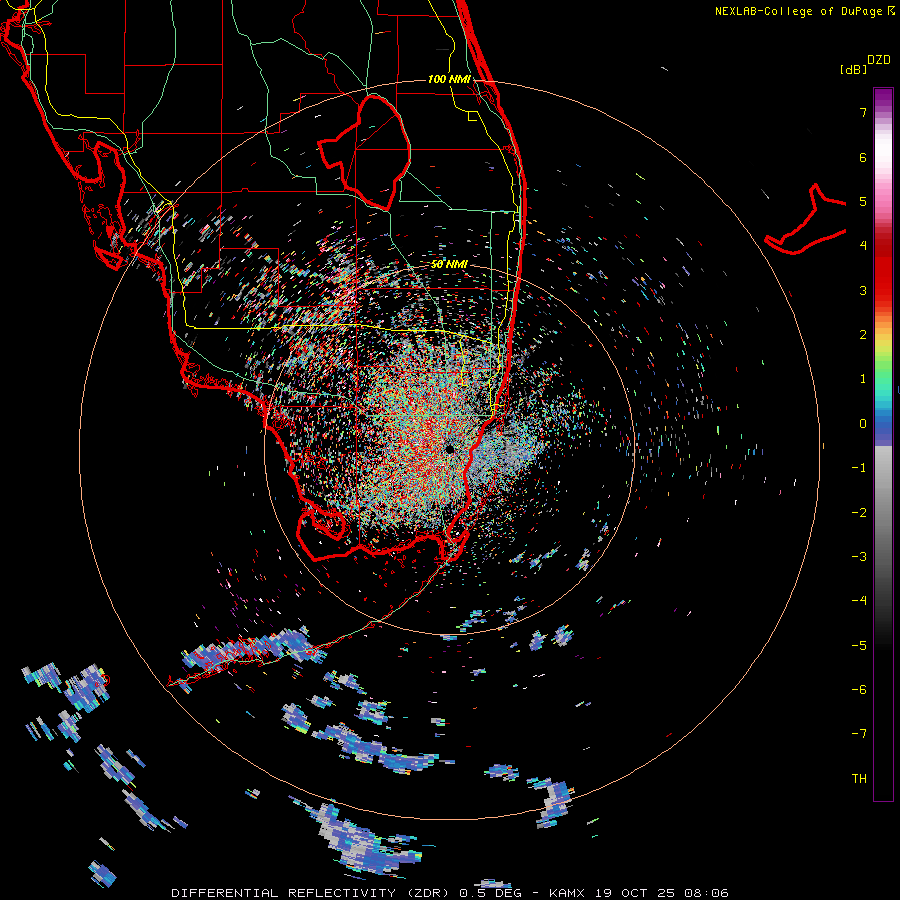Click the DIFFERENTIAL REFLECTIVITY (ZDR) caption

(312, 893)
